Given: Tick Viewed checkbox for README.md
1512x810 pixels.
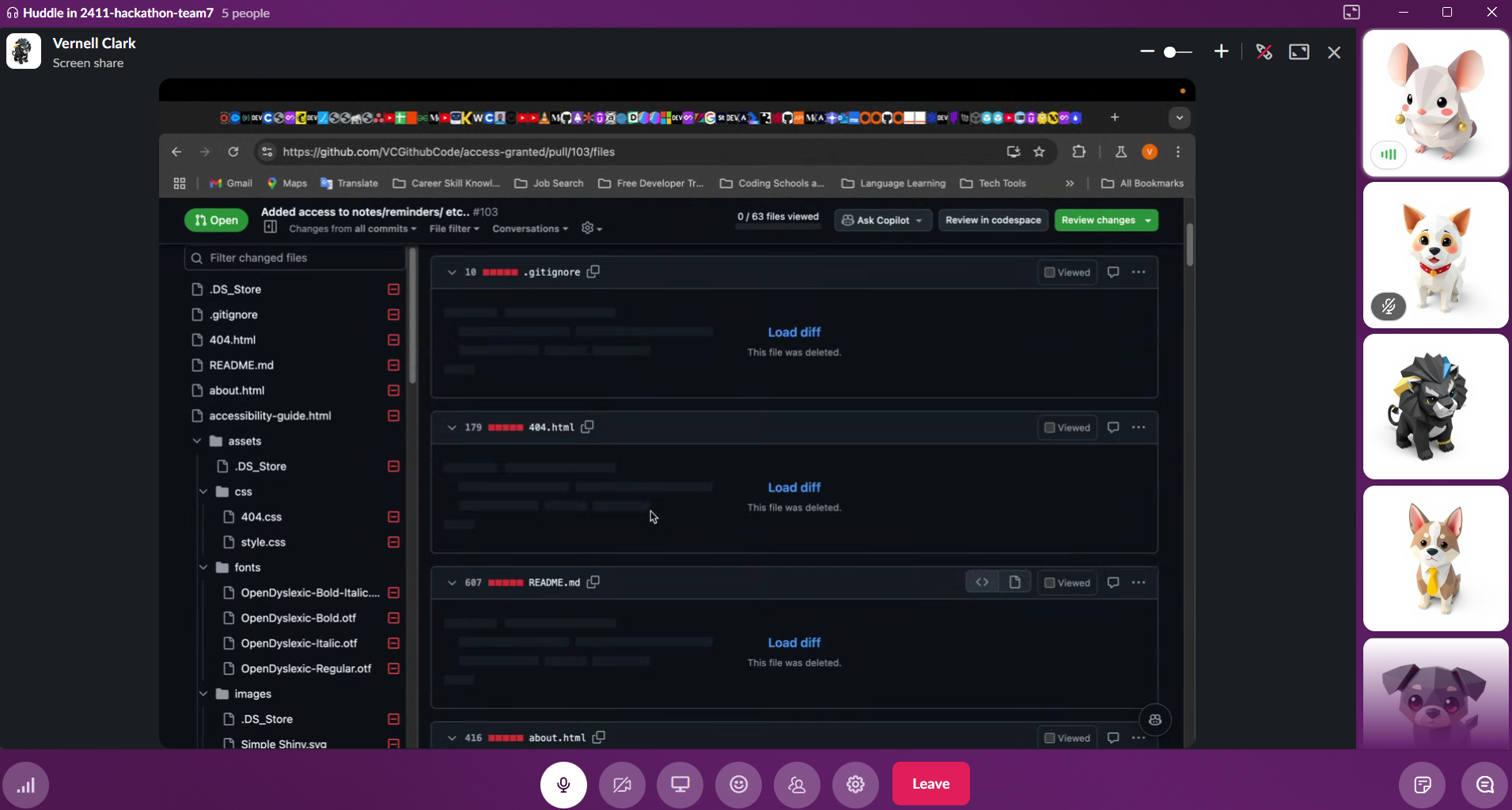Looking at the screenshot, I should 1067,583.
